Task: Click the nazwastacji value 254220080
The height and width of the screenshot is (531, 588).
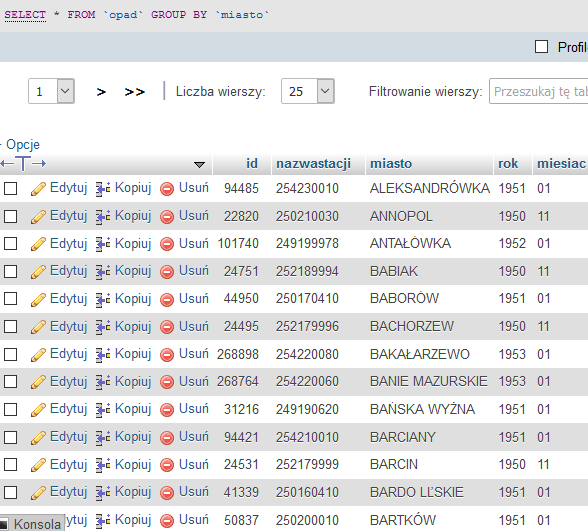Action: [x=307, y=354]
